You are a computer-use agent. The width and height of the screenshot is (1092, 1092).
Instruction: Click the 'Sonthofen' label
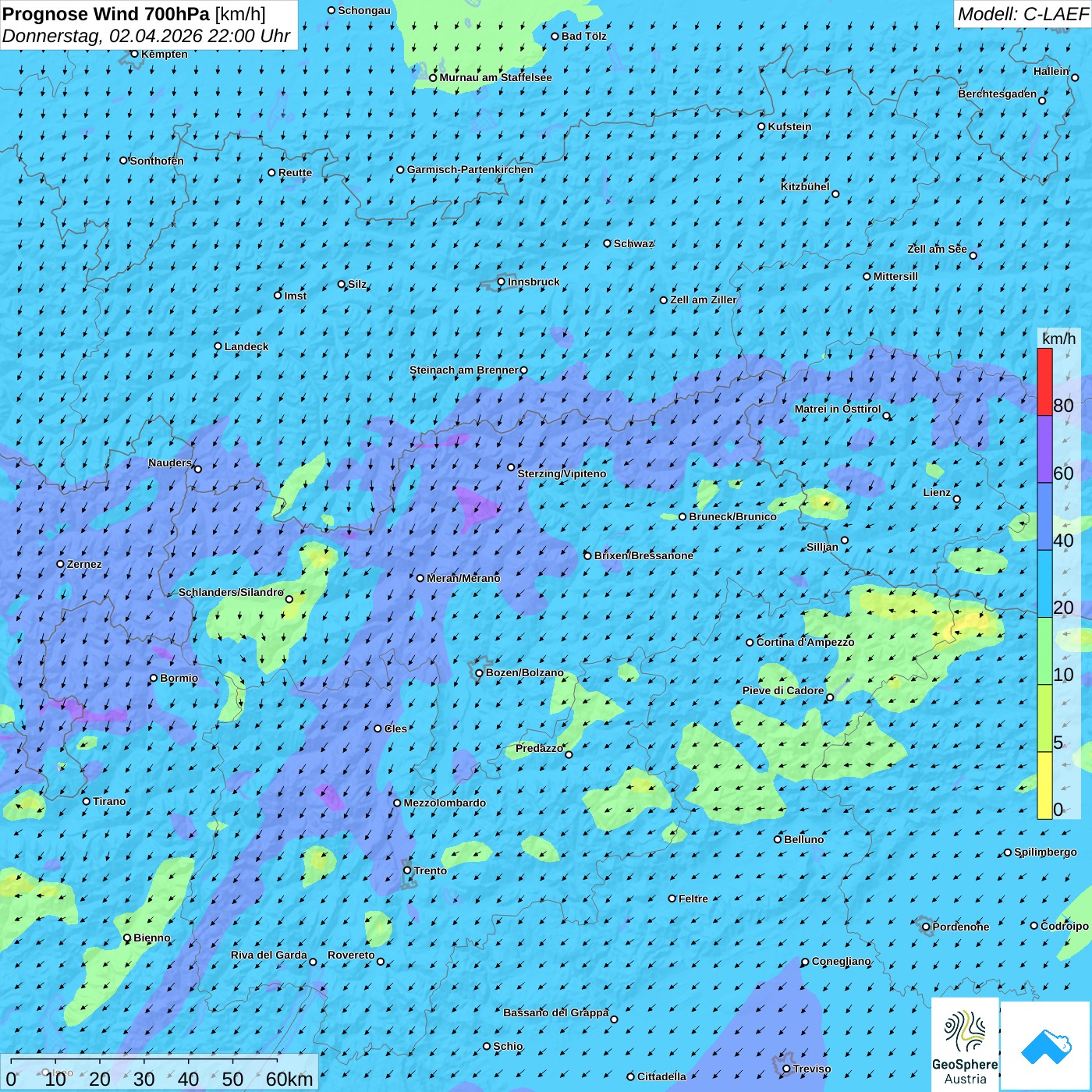tap(157, 161)
